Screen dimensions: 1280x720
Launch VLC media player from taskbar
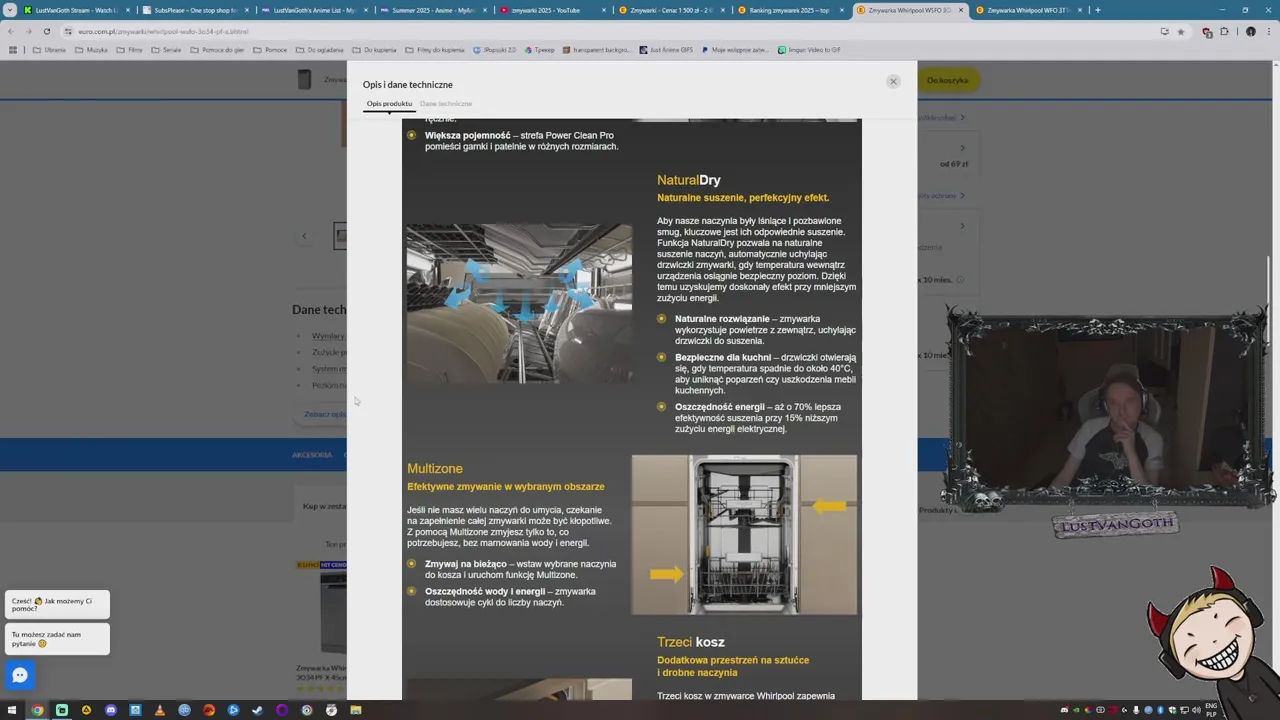tap(160, 710)
